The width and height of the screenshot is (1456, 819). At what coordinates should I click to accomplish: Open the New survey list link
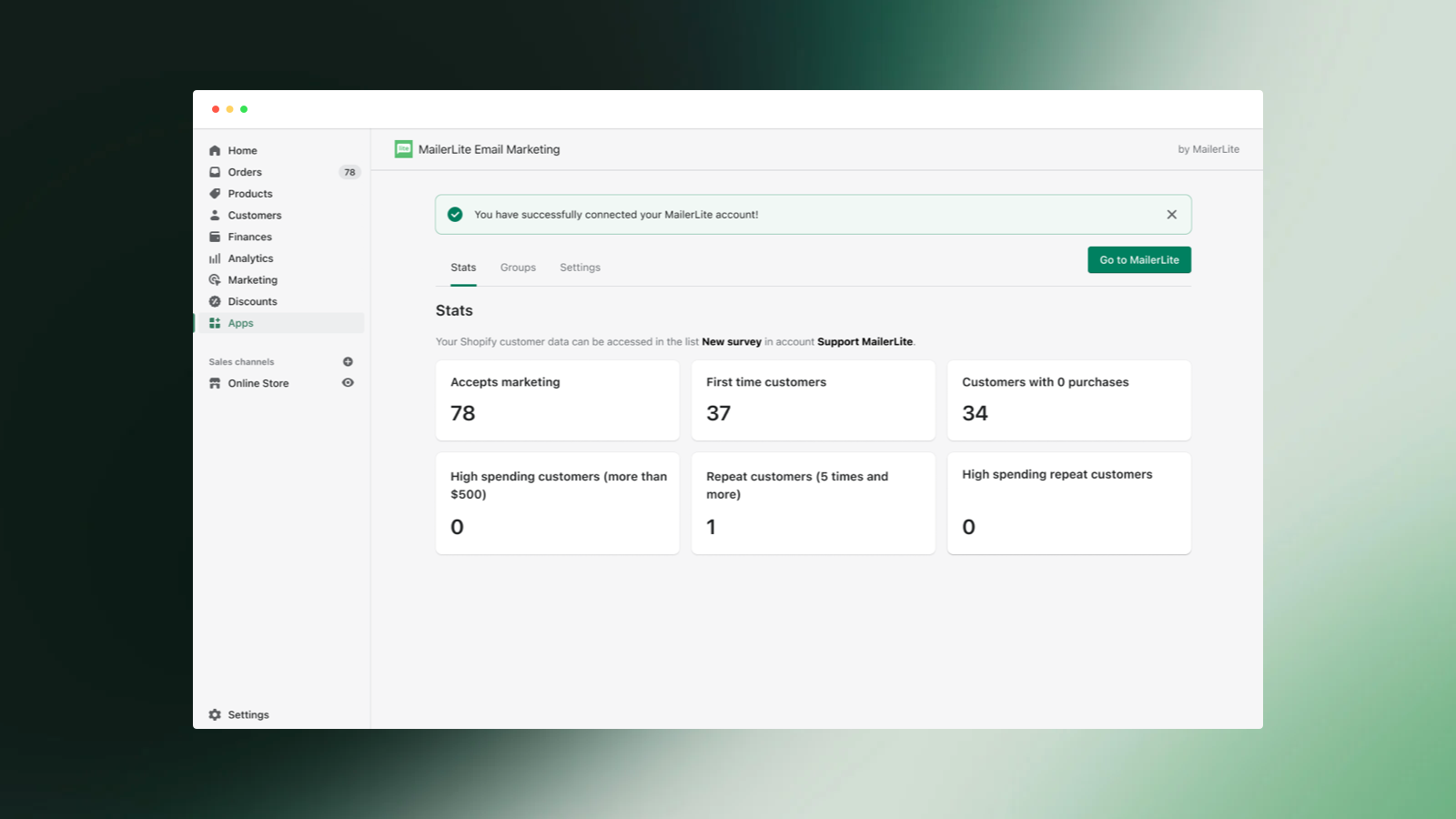pos(732,341)
